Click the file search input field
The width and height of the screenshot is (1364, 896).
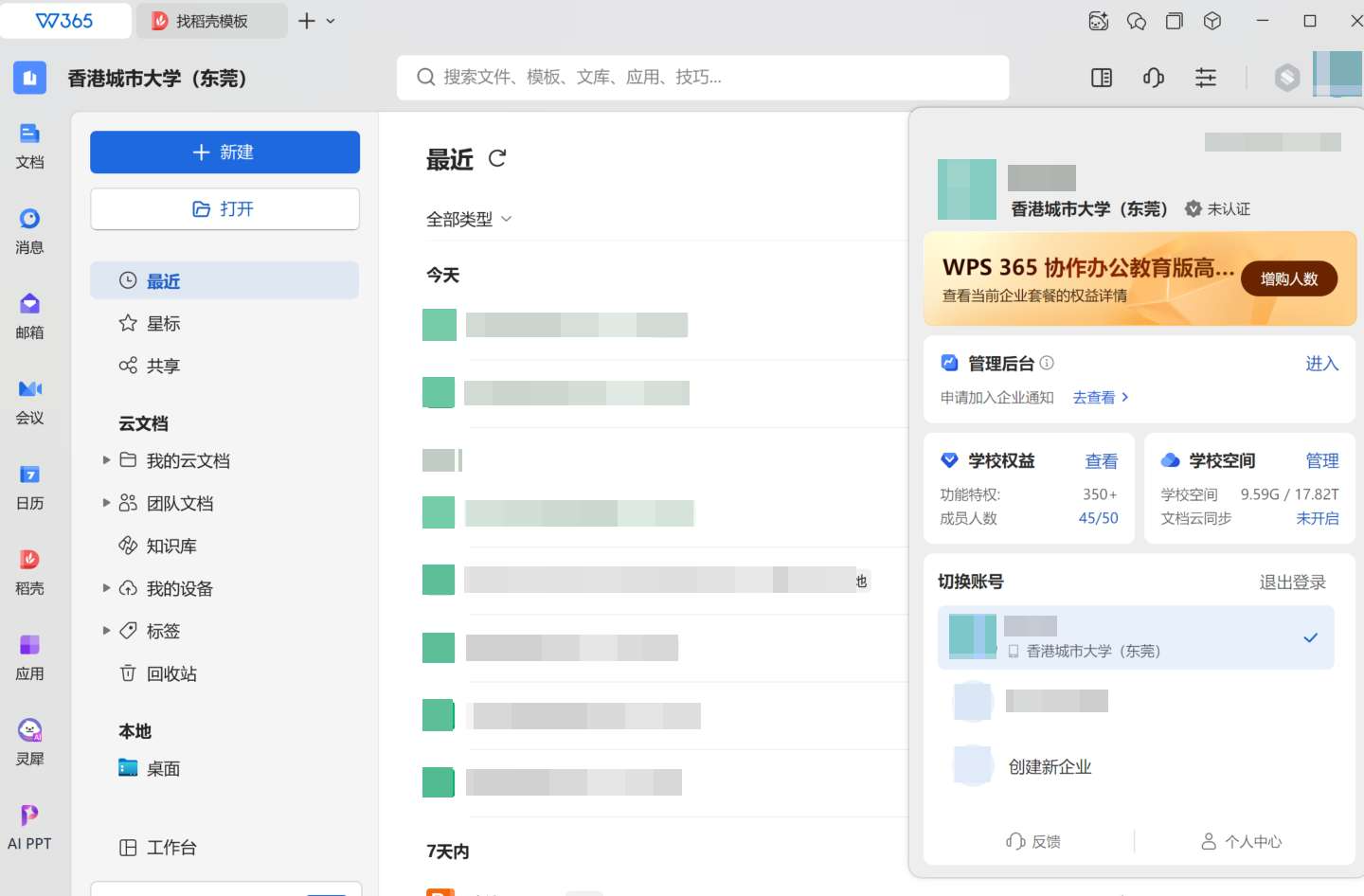coord(701,78)
